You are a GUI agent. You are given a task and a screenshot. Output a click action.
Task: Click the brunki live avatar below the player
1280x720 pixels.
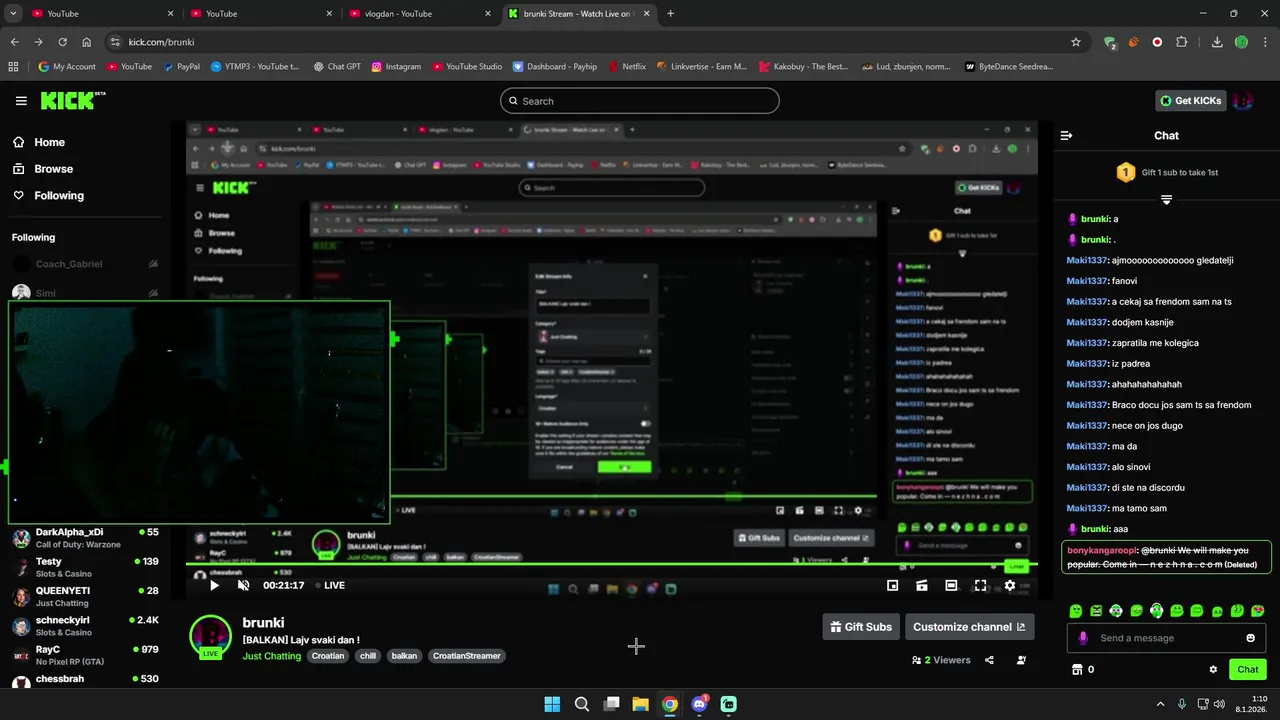point(211,637)
